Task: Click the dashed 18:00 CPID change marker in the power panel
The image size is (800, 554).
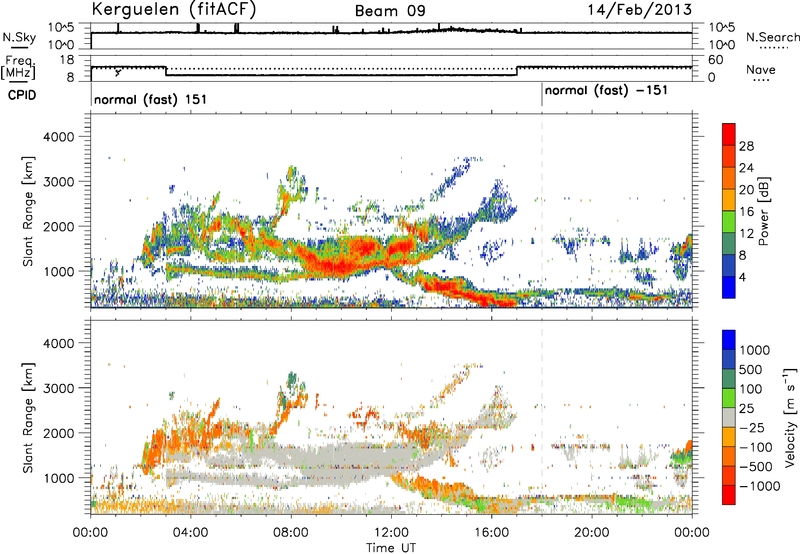Action: (x=542, y=210)
